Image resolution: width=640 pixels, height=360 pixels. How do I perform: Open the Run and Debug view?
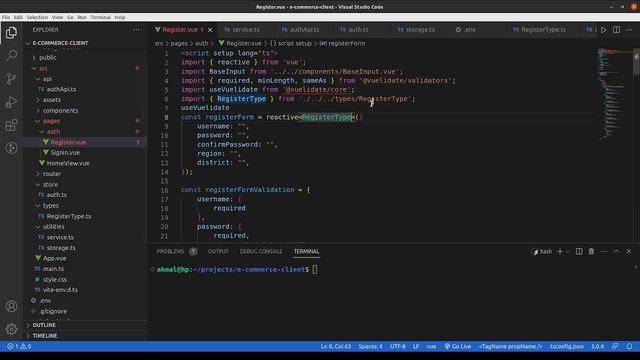(x=11, y=102)
